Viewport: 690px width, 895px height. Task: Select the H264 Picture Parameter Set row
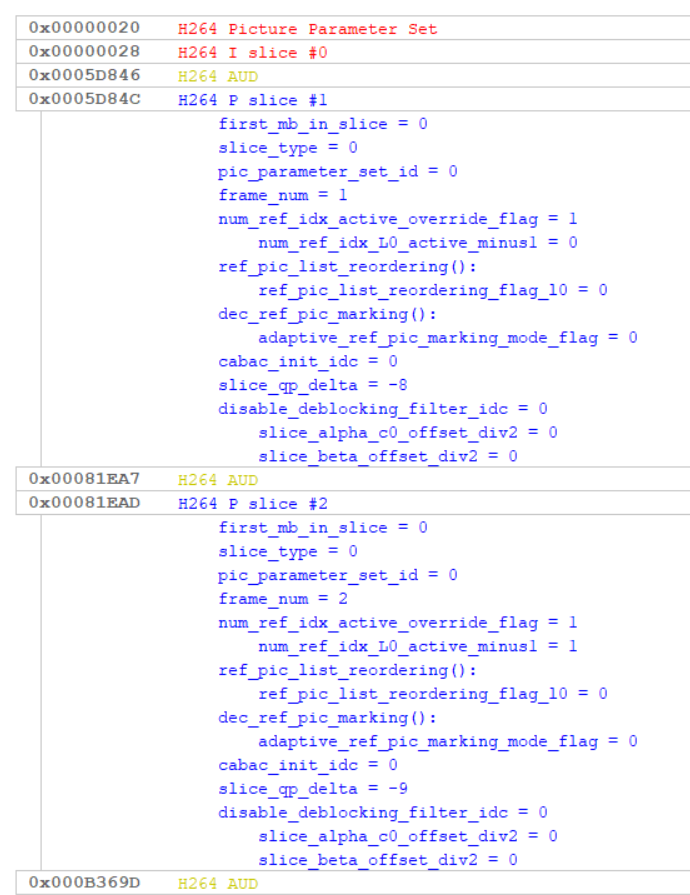tap(353, 28)
